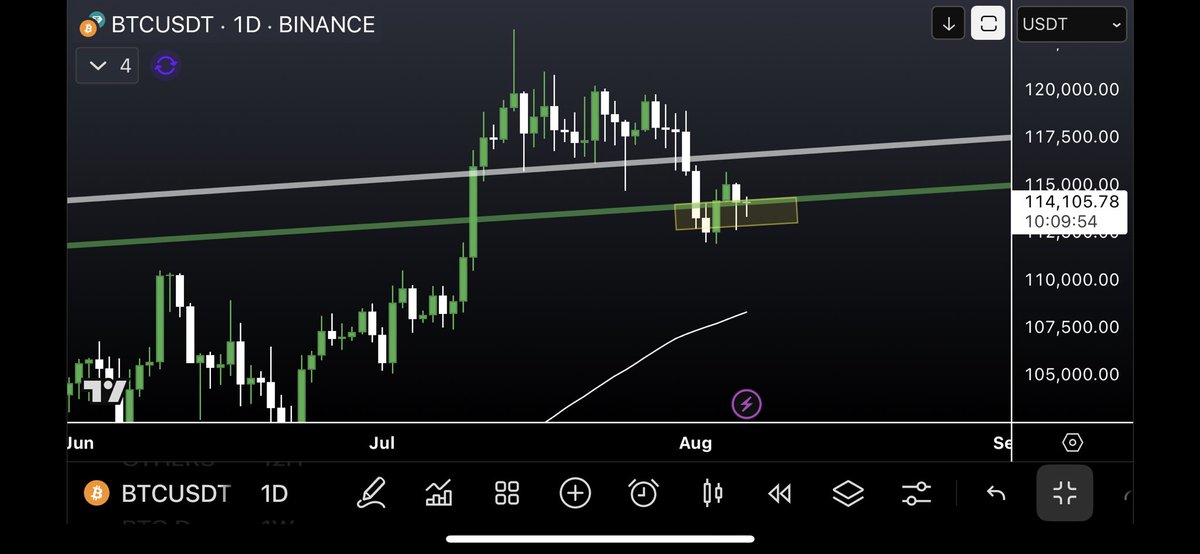Open chart settings sliders icon
Screen dimensions: 1200x554
tap(916, 492)
